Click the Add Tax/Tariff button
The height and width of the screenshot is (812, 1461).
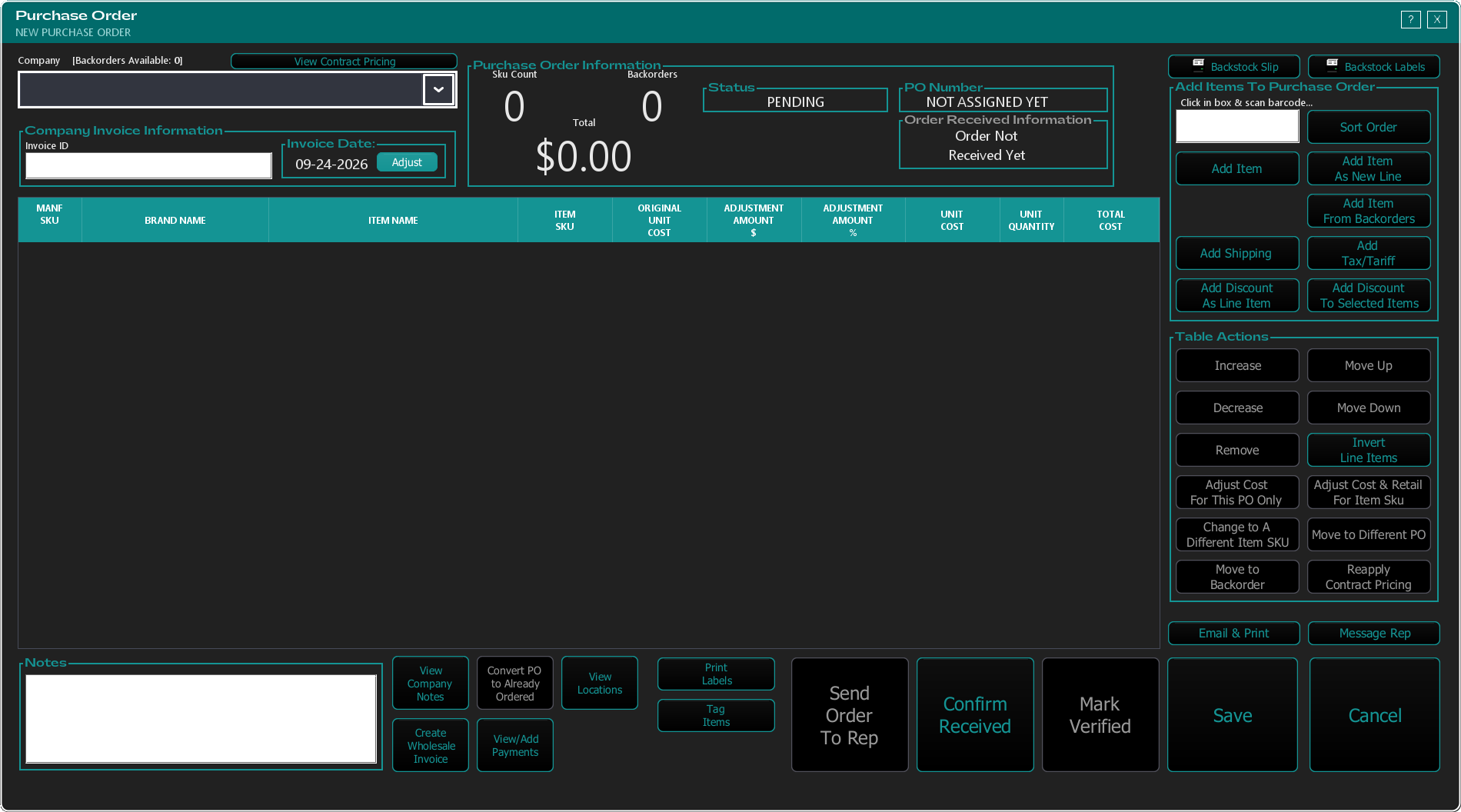1369,253
